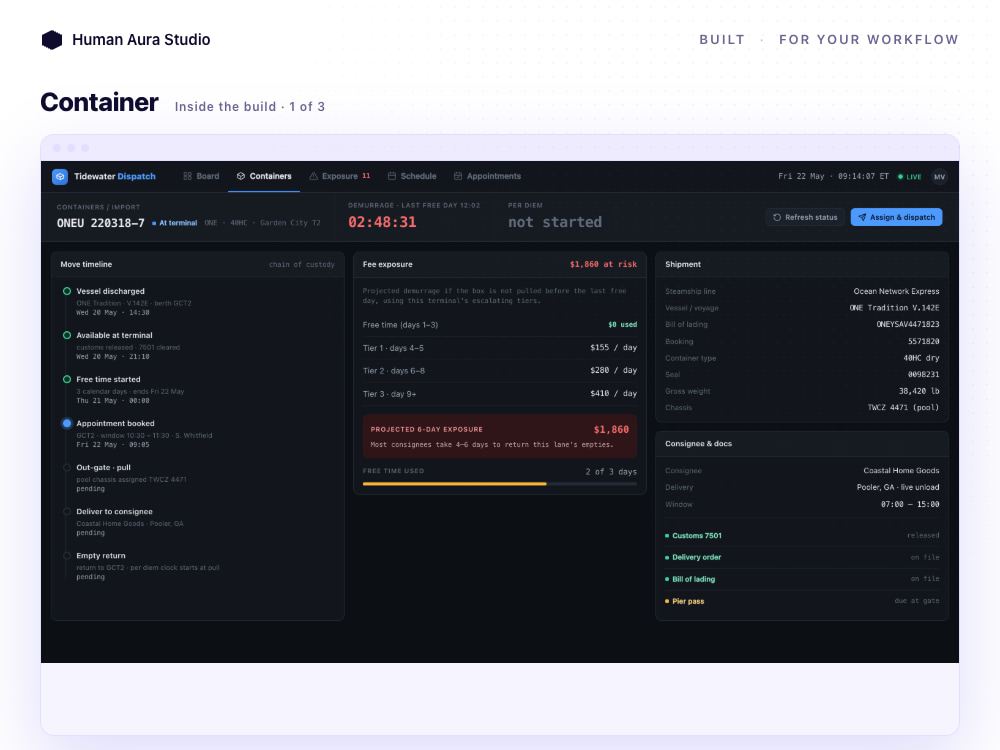Screen dimensions: 1000x750
Task: Click the green LIVE status indicator
Action: (909, 177)
